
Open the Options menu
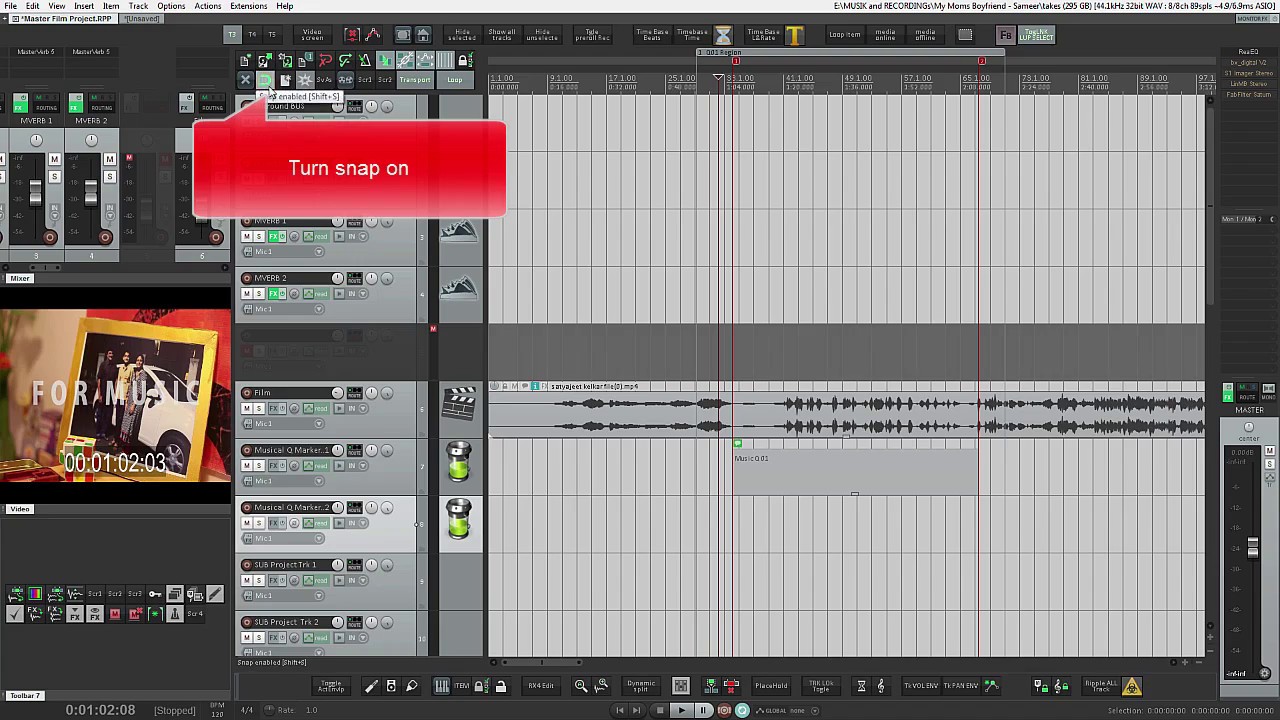pyautogui.click(x=171, y=6)
